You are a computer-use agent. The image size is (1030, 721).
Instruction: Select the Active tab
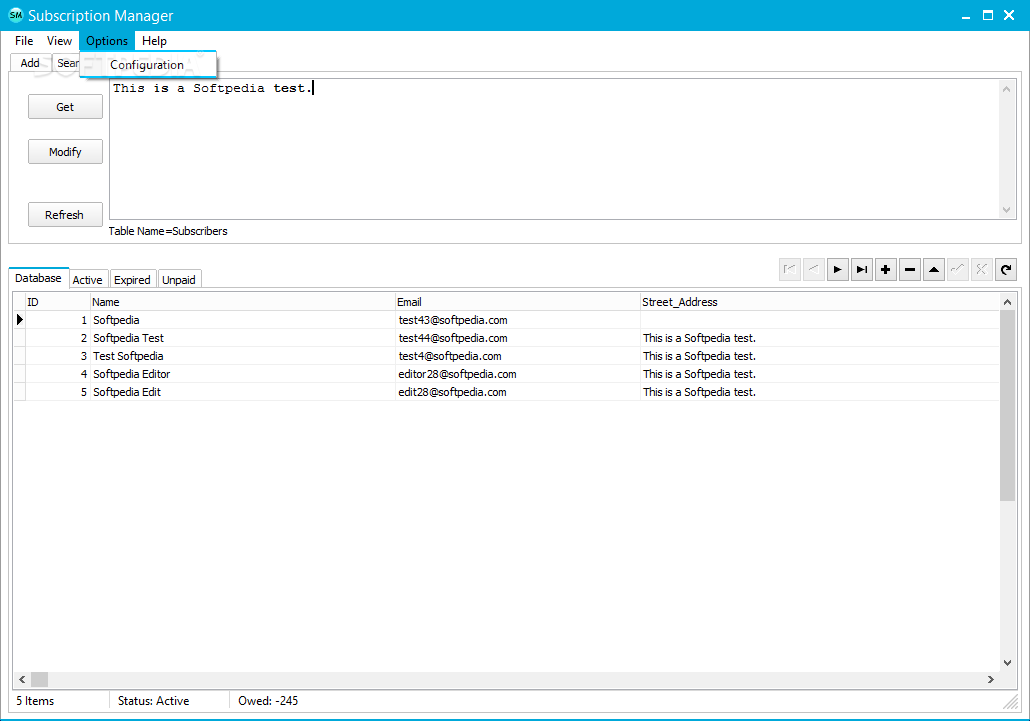(87, 280)
